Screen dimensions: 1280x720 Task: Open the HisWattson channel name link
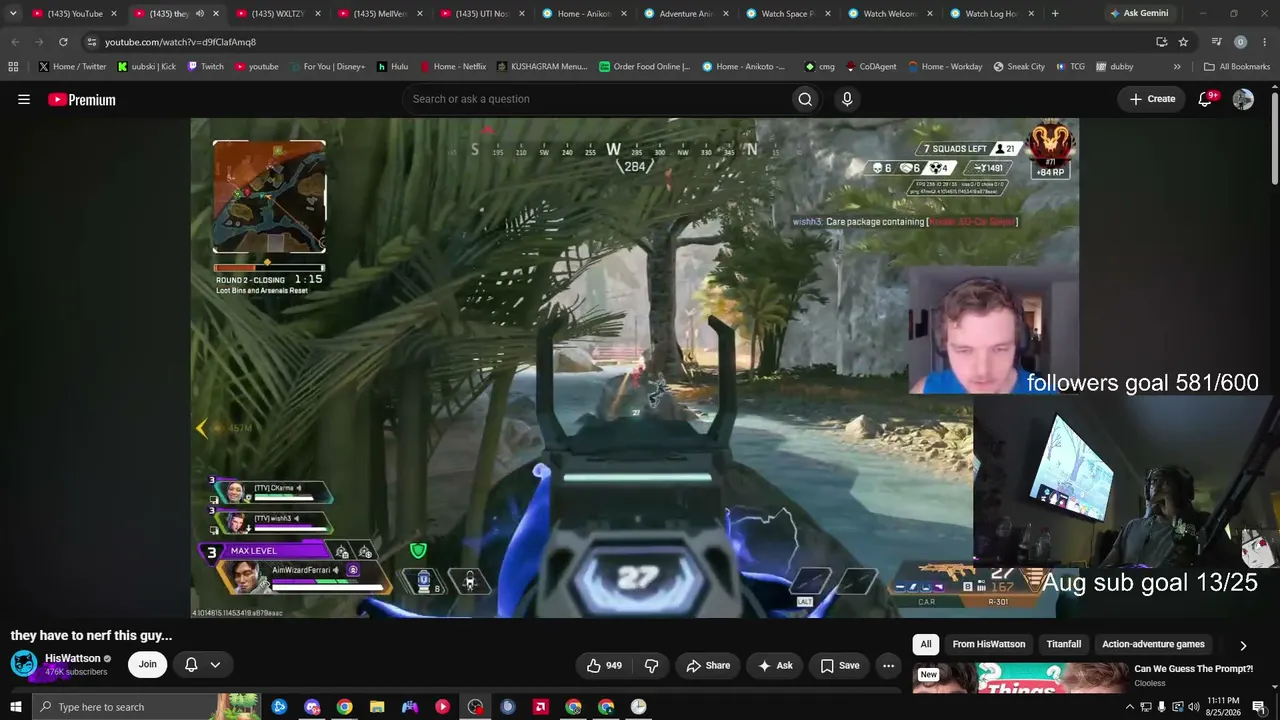pyautogui.click(x=73, y=659)
